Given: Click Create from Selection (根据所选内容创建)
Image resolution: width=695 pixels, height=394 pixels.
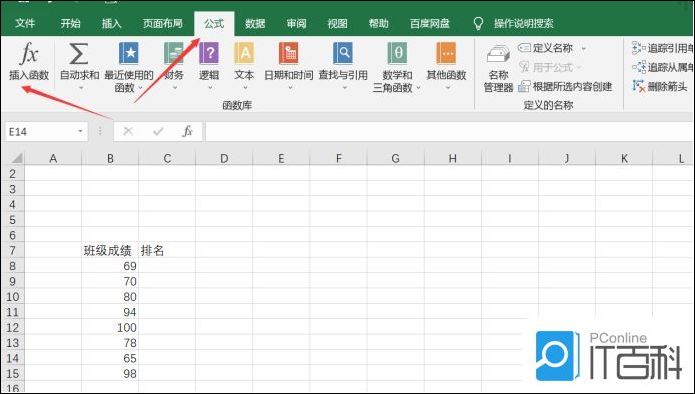Looking at the screenshot, I should [x=565, y=86].
